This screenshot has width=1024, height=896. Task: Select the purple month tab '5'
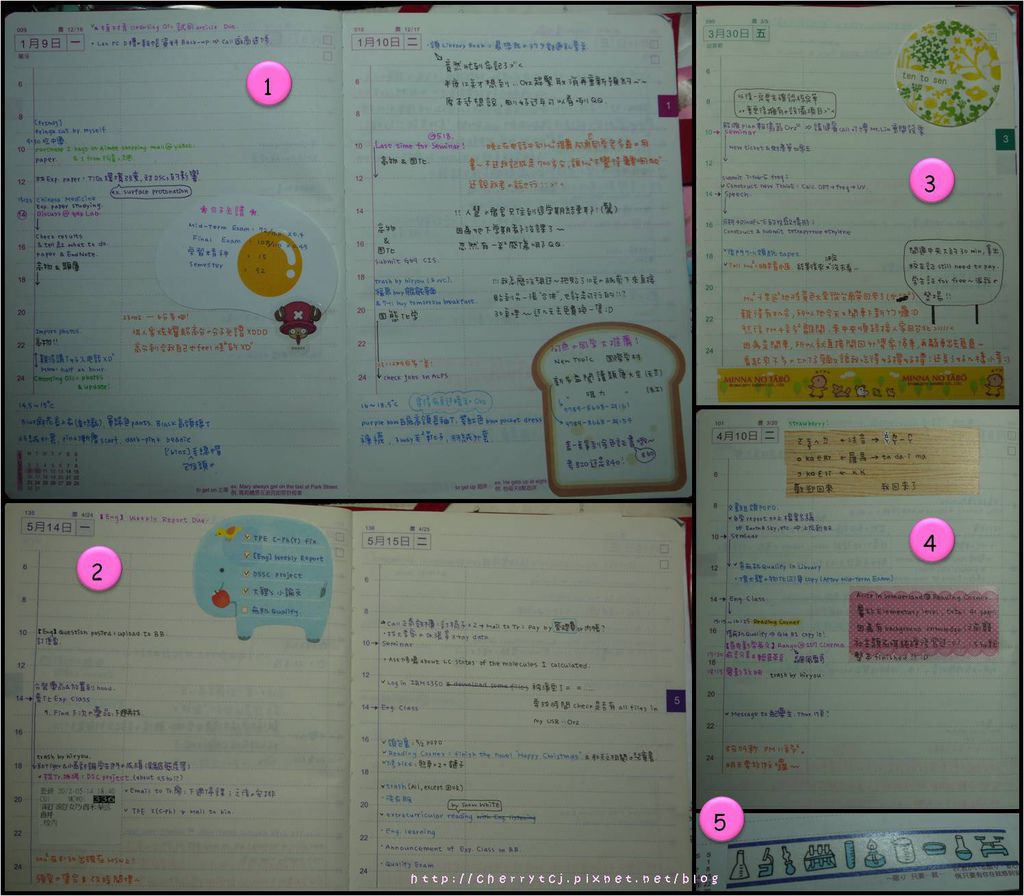676,701
